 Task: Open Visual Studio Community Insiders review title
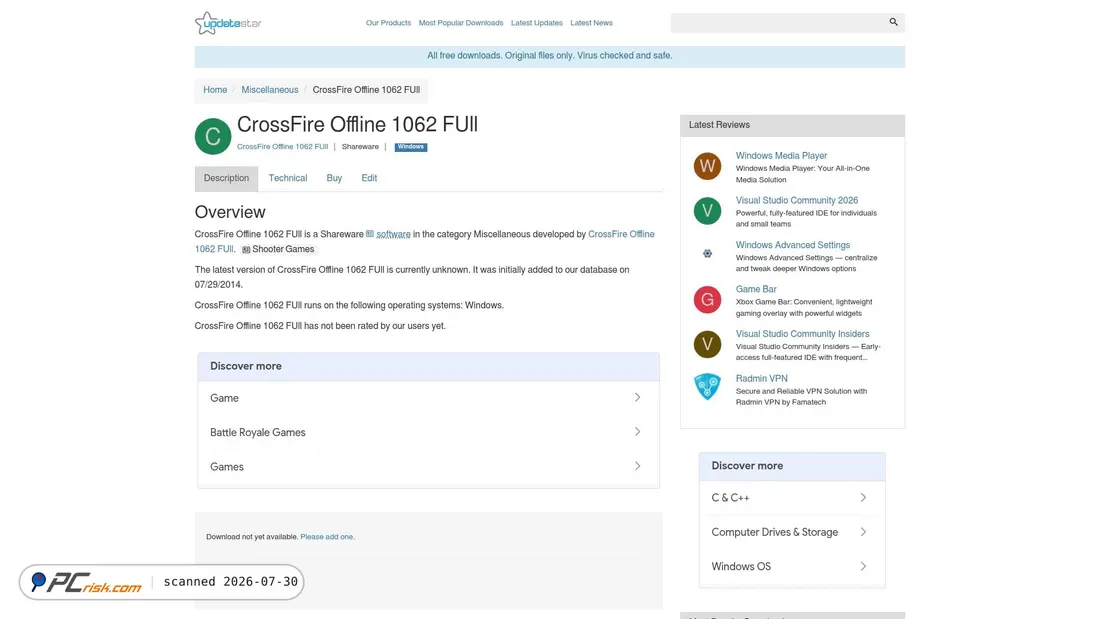802,334
